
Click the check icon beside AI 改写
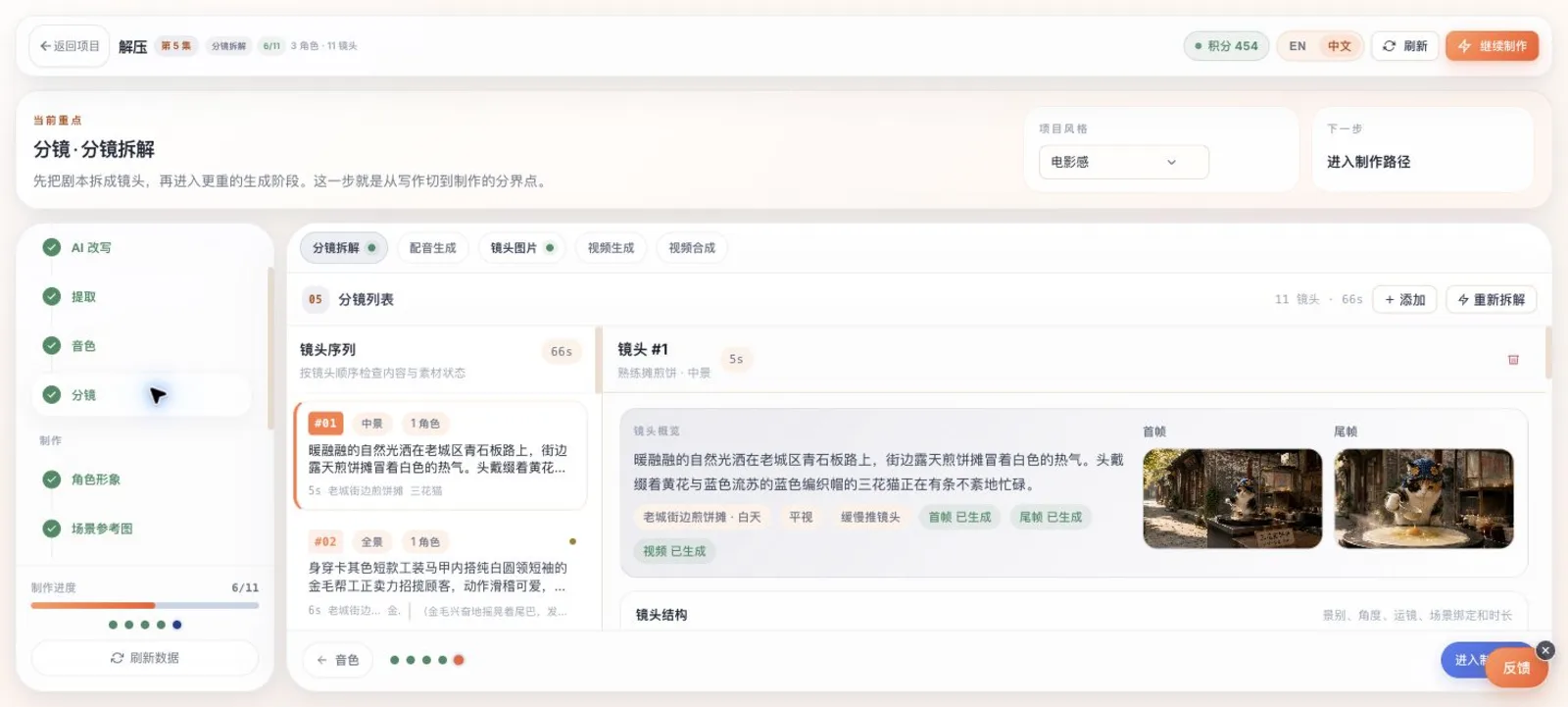[x=52, y=248]
